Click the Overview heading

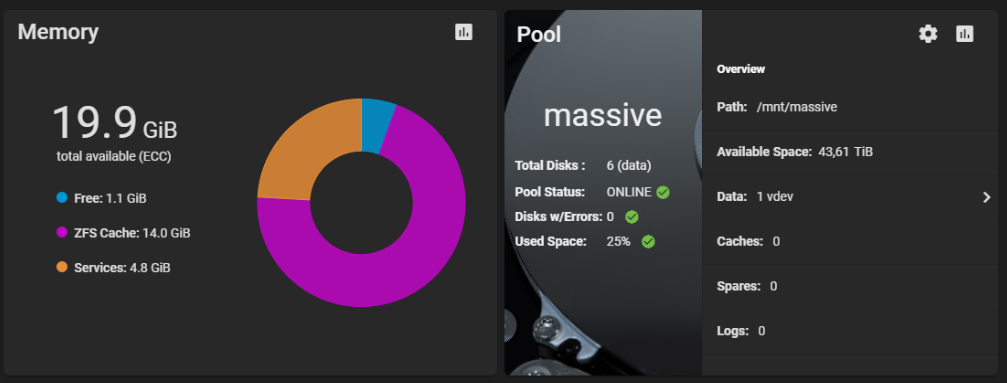pos(740,69)
